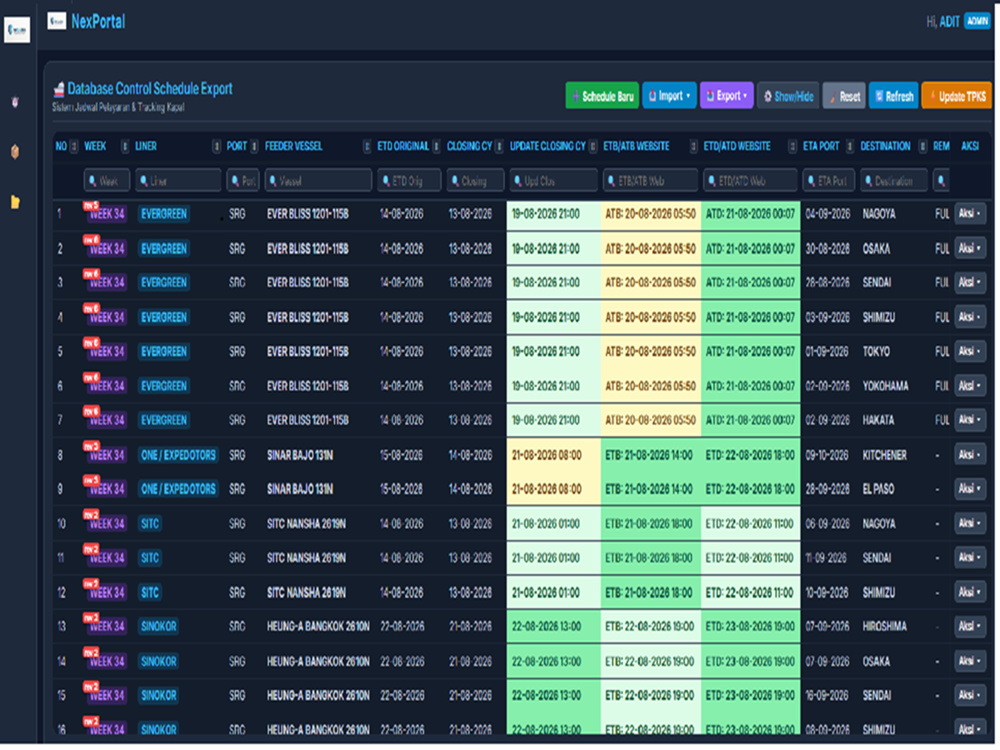Click the ship icon beside Database Control title
Screen dimensions: 1000x750
pyautogui.click(x=59, y=89)
